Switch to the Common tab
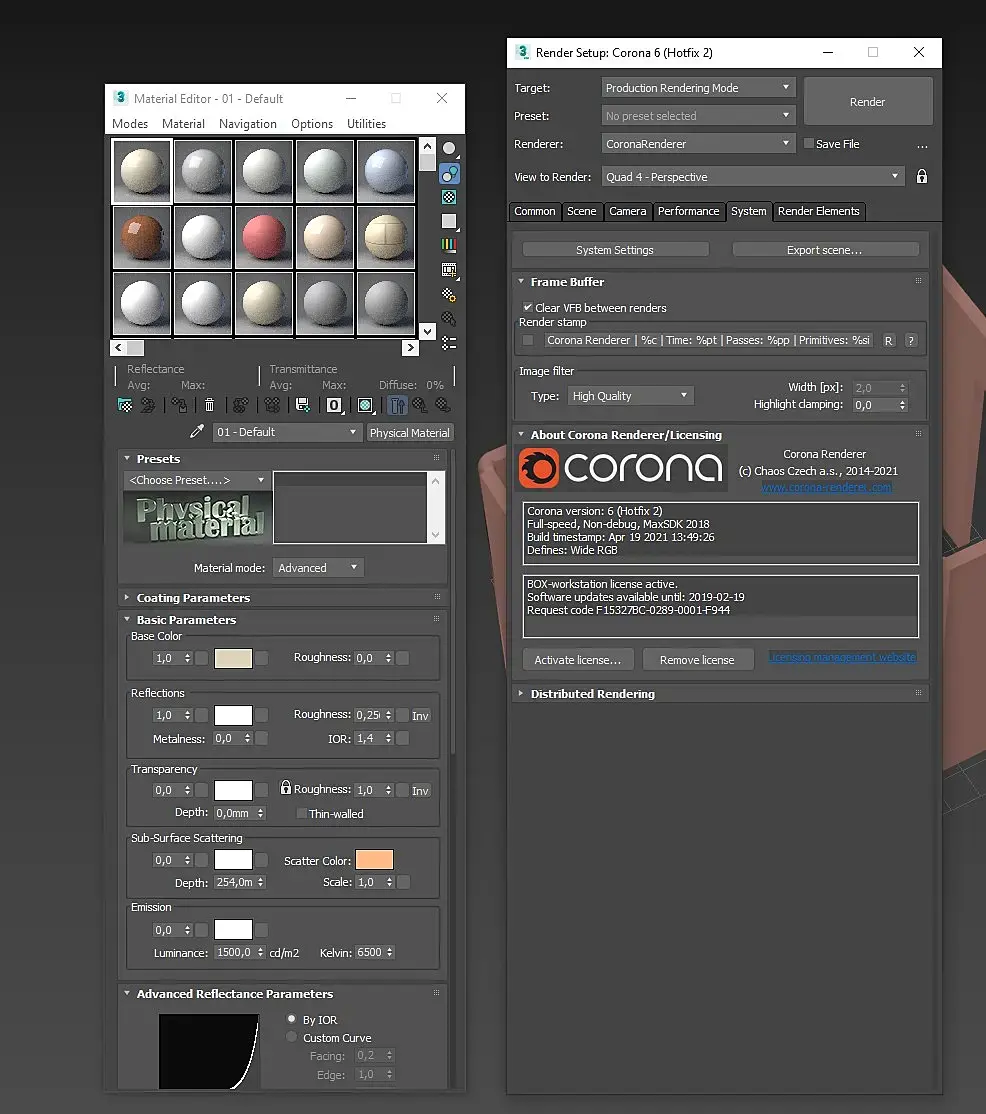Image resolution: width=986 pixels, height=1114 pixels. click(534, 211)
